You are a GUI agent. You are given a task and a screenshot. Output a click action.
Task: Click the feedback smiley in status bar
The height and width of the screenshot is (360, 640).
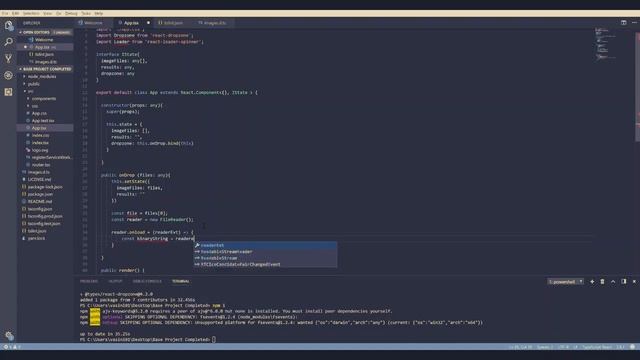[632, 347]
